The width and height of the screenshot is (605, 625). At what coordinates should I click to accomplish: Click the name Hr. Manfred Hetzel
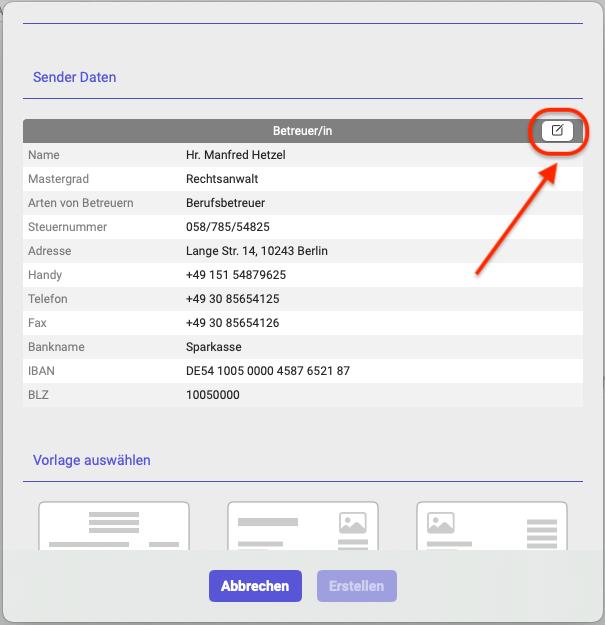point(236,155)
